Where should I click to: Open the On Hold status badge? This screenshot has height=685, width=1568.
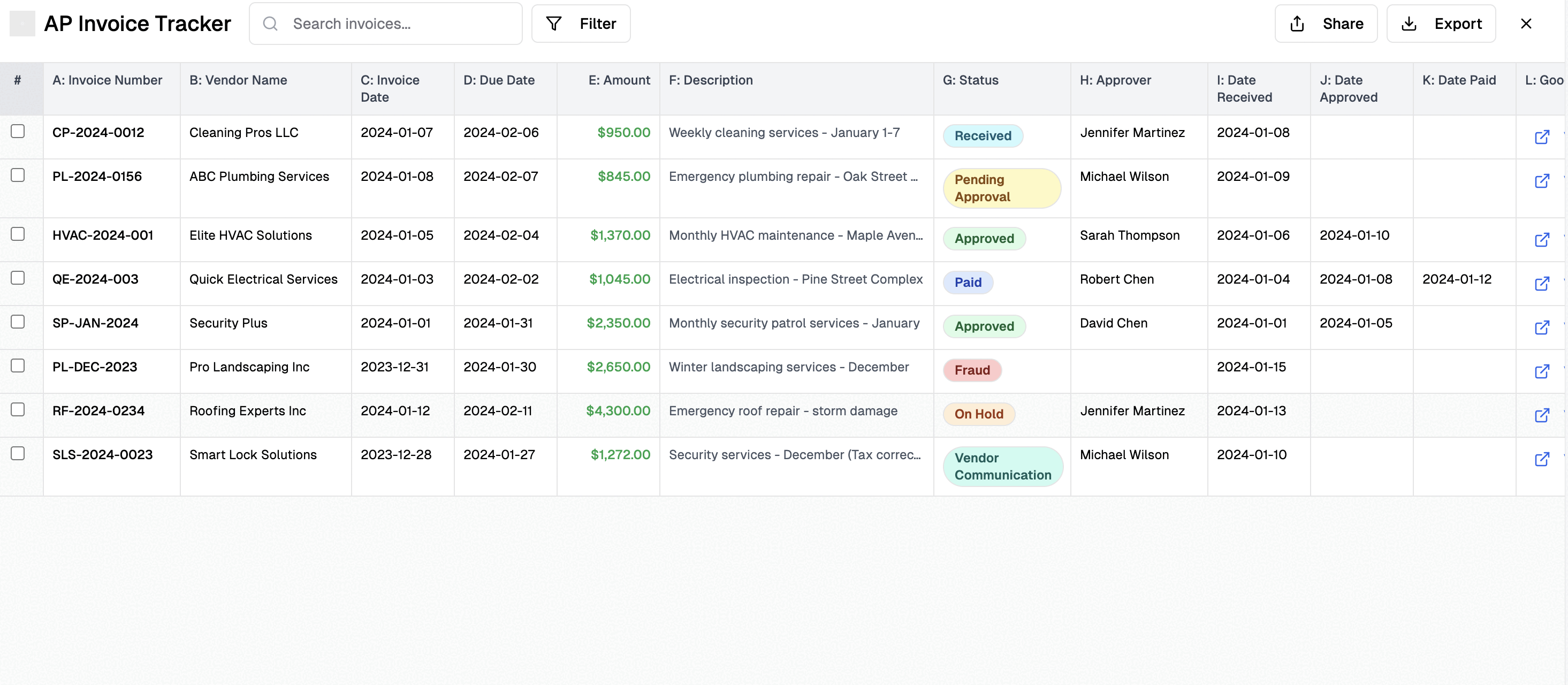click(978, 414)
